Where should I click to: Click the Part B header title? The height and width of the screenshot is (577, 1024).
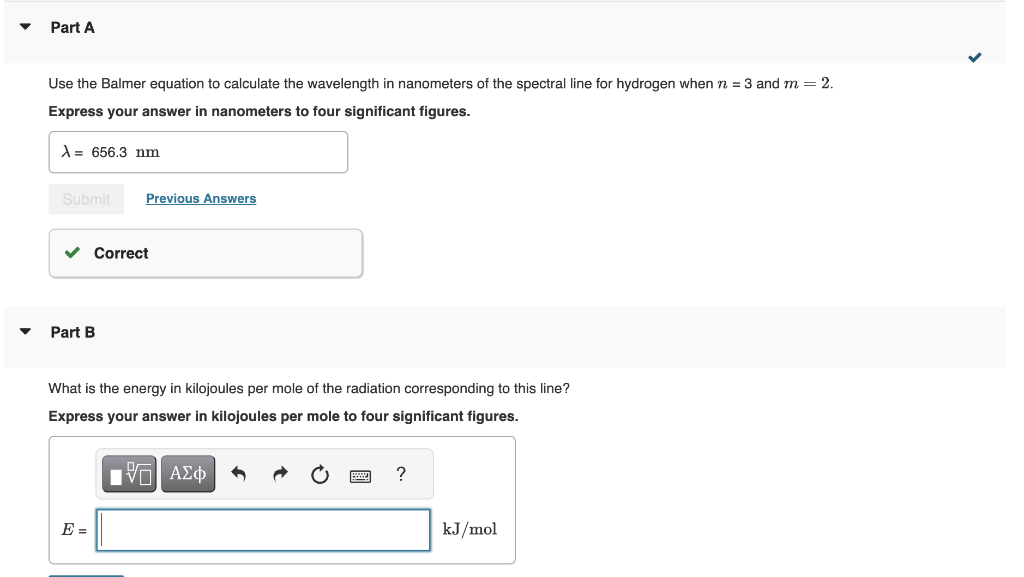[72, 332]
